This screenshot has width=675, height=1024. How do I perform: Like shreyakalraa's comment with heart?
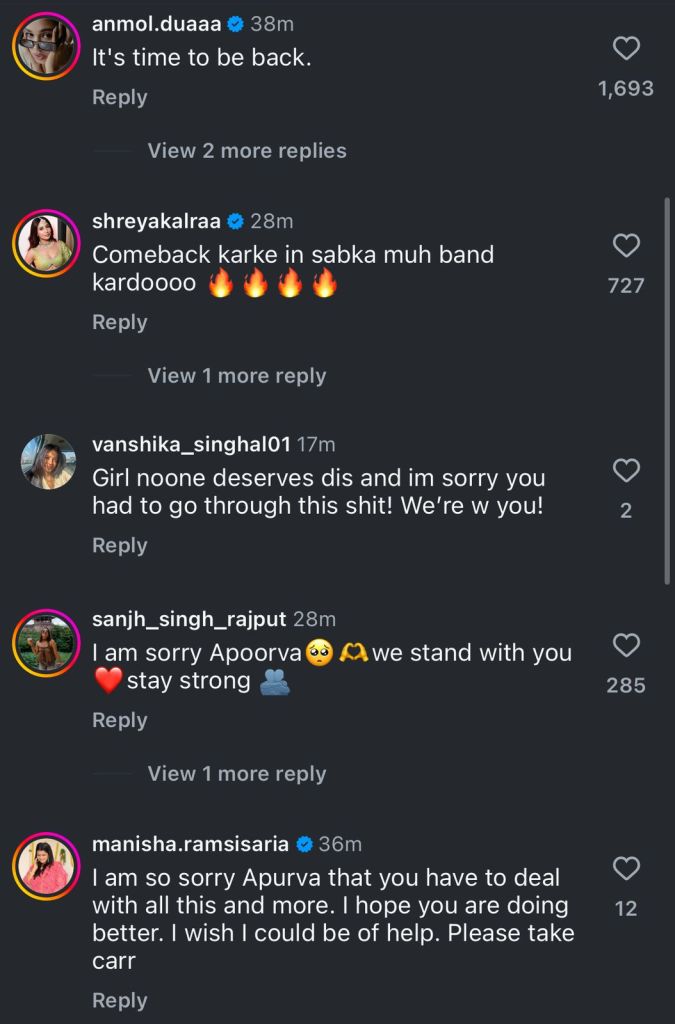626,245
